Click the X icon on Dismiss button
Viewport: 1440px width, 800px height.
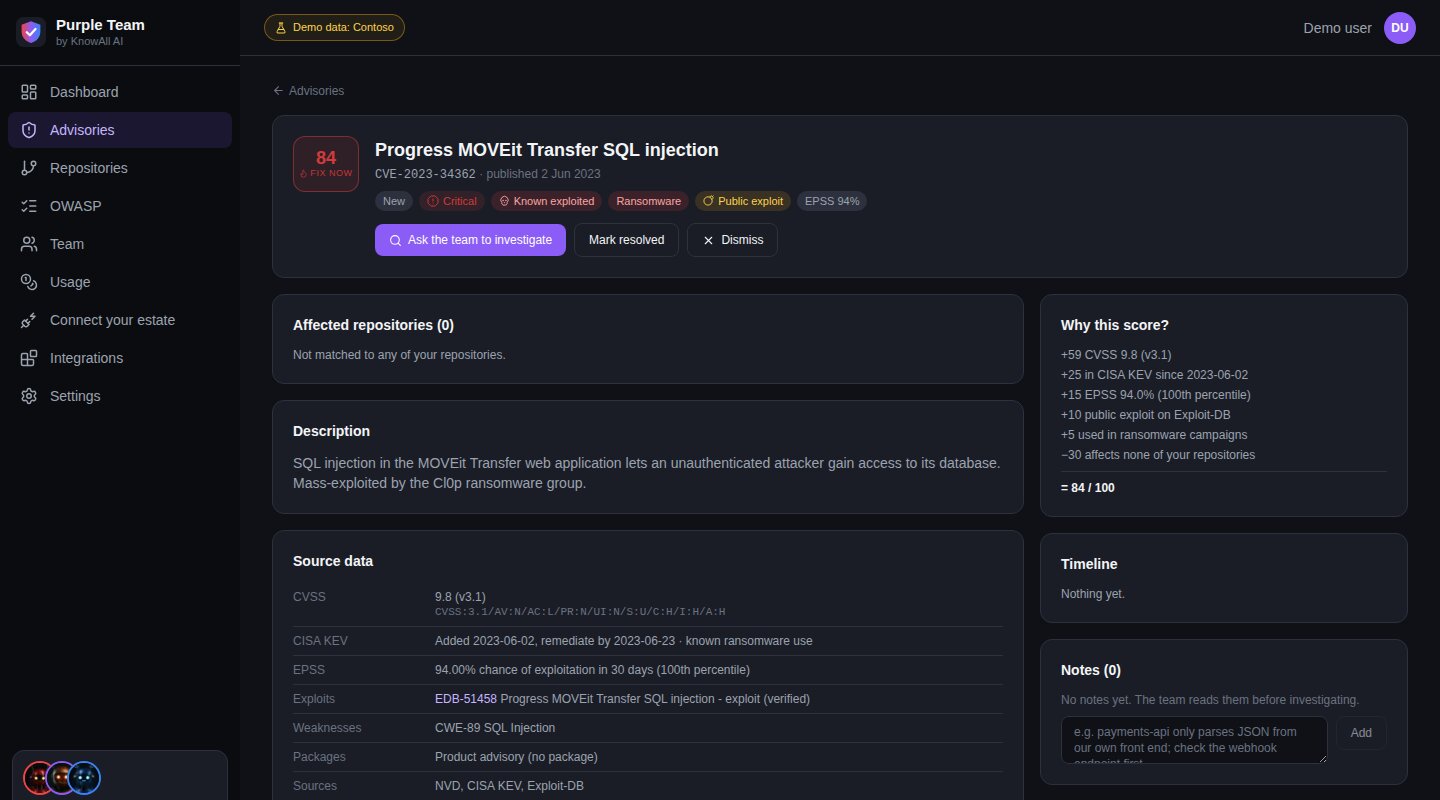709,240
